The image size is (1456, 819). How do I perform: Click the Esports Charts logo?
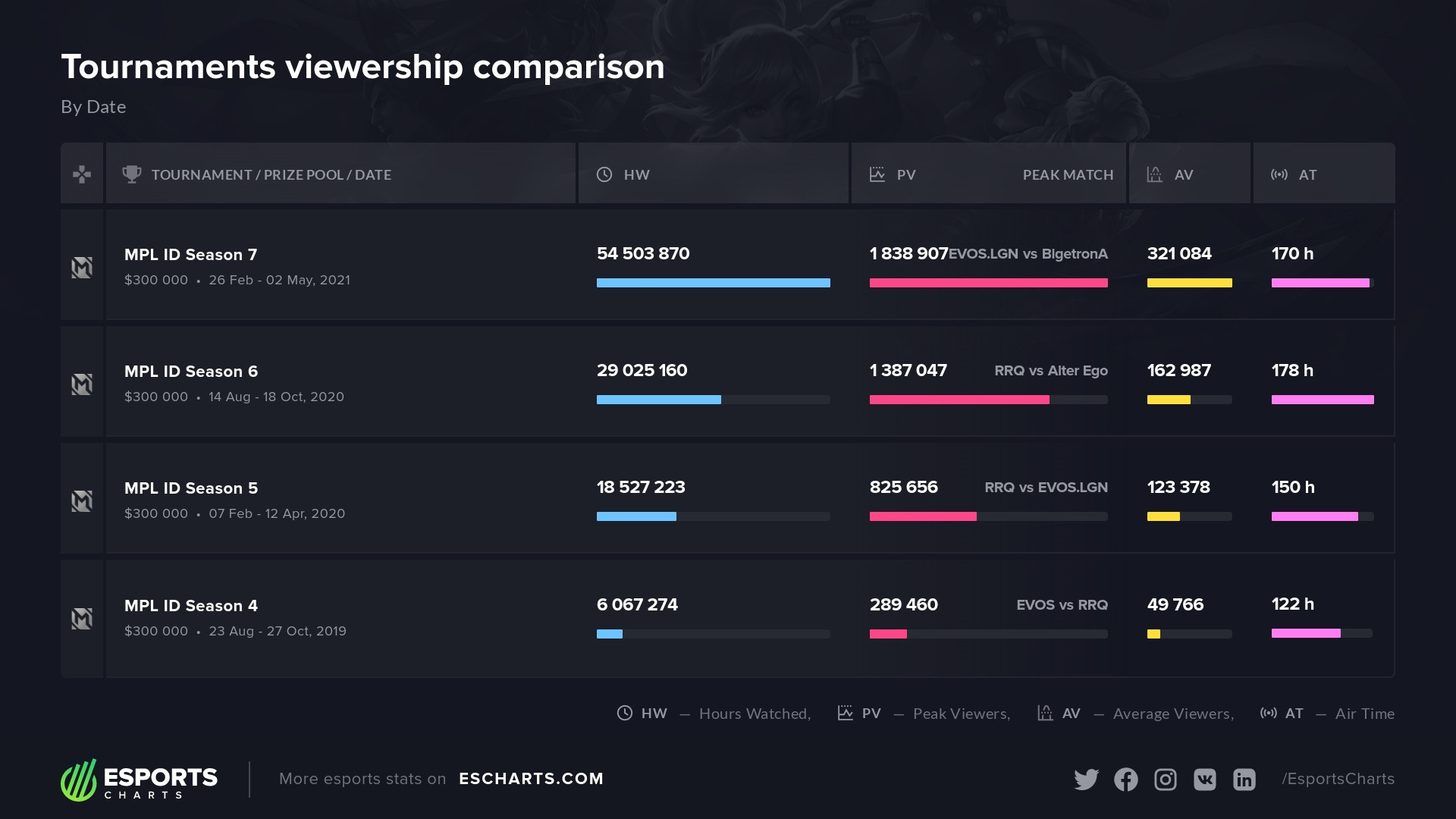[x=140, y=780]
